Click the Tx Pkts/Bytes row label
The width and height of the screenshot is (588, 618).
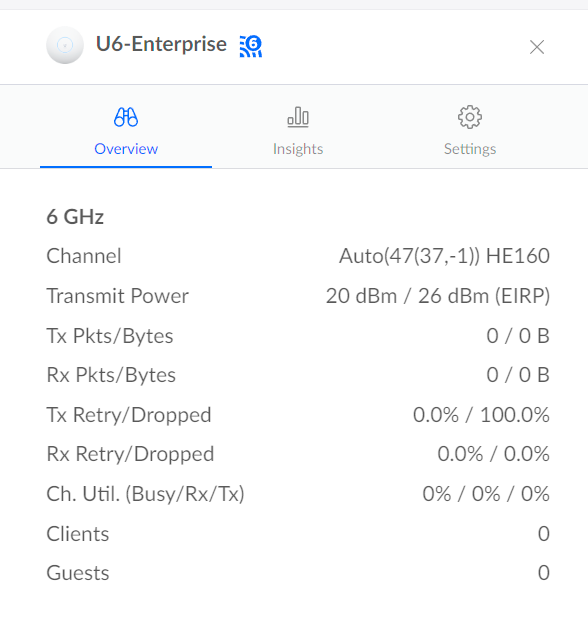(110, 337)
